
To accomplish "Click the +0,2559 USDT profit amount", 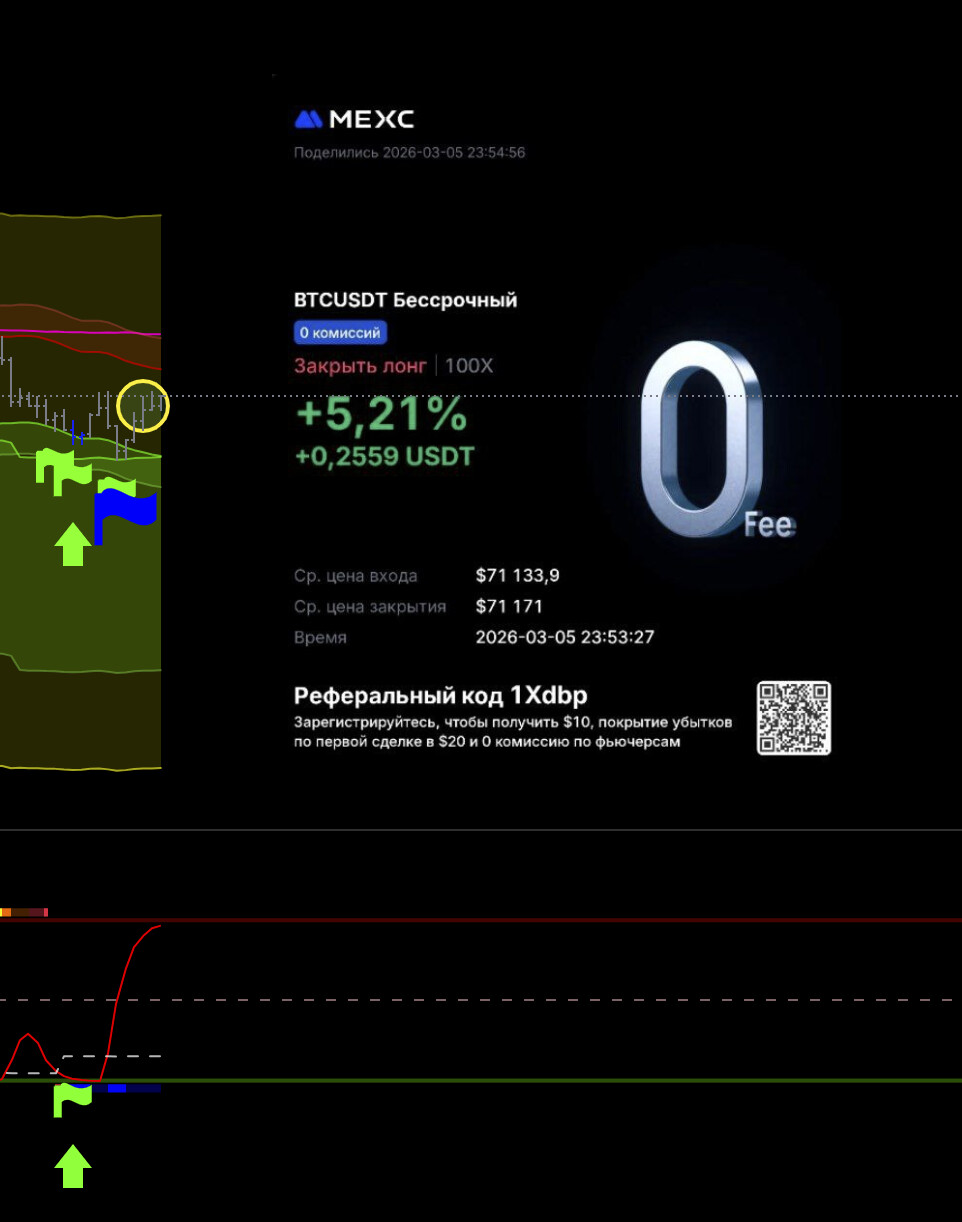I will 384,457.
